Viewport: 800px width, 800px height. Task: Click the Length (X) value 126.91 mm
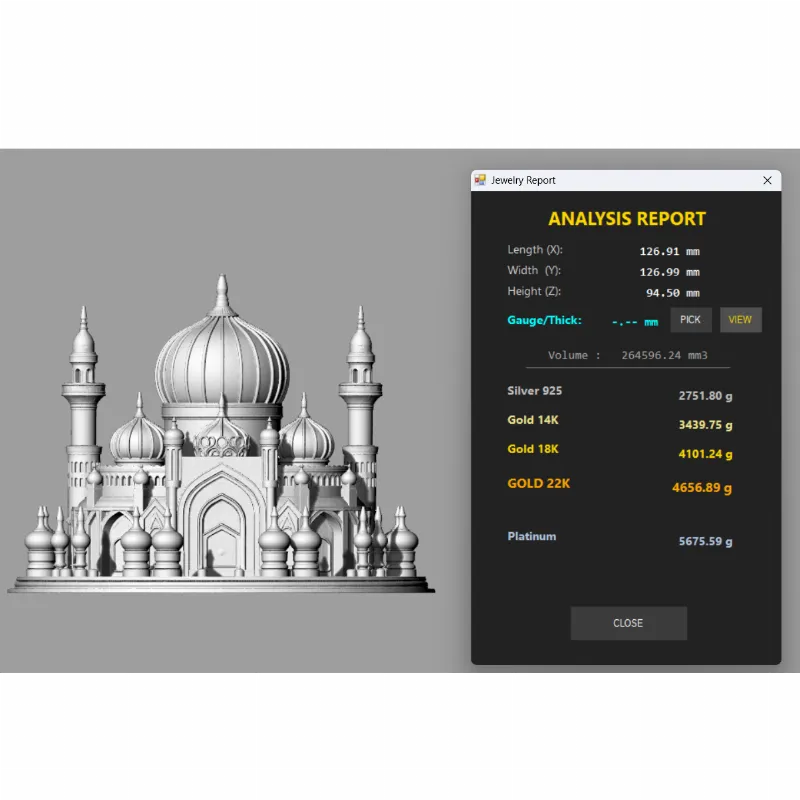point(669,252)
